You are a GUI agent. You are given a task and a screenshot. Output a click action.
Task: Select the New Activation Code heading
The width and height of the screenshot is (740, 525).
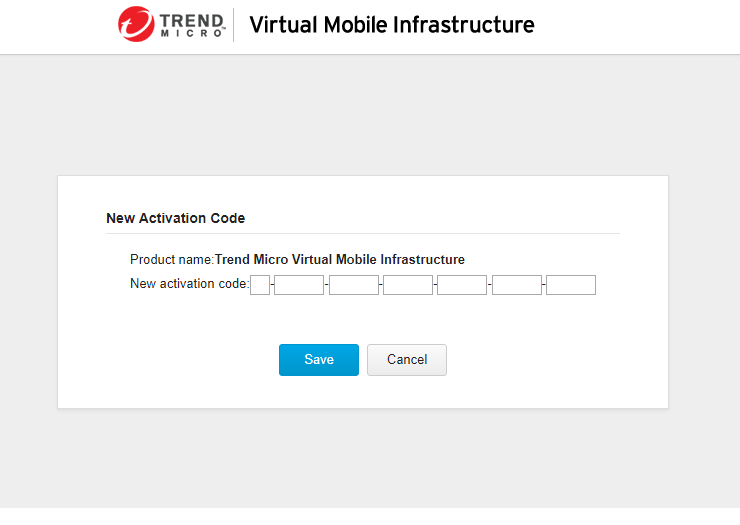[x=175, y=218]
